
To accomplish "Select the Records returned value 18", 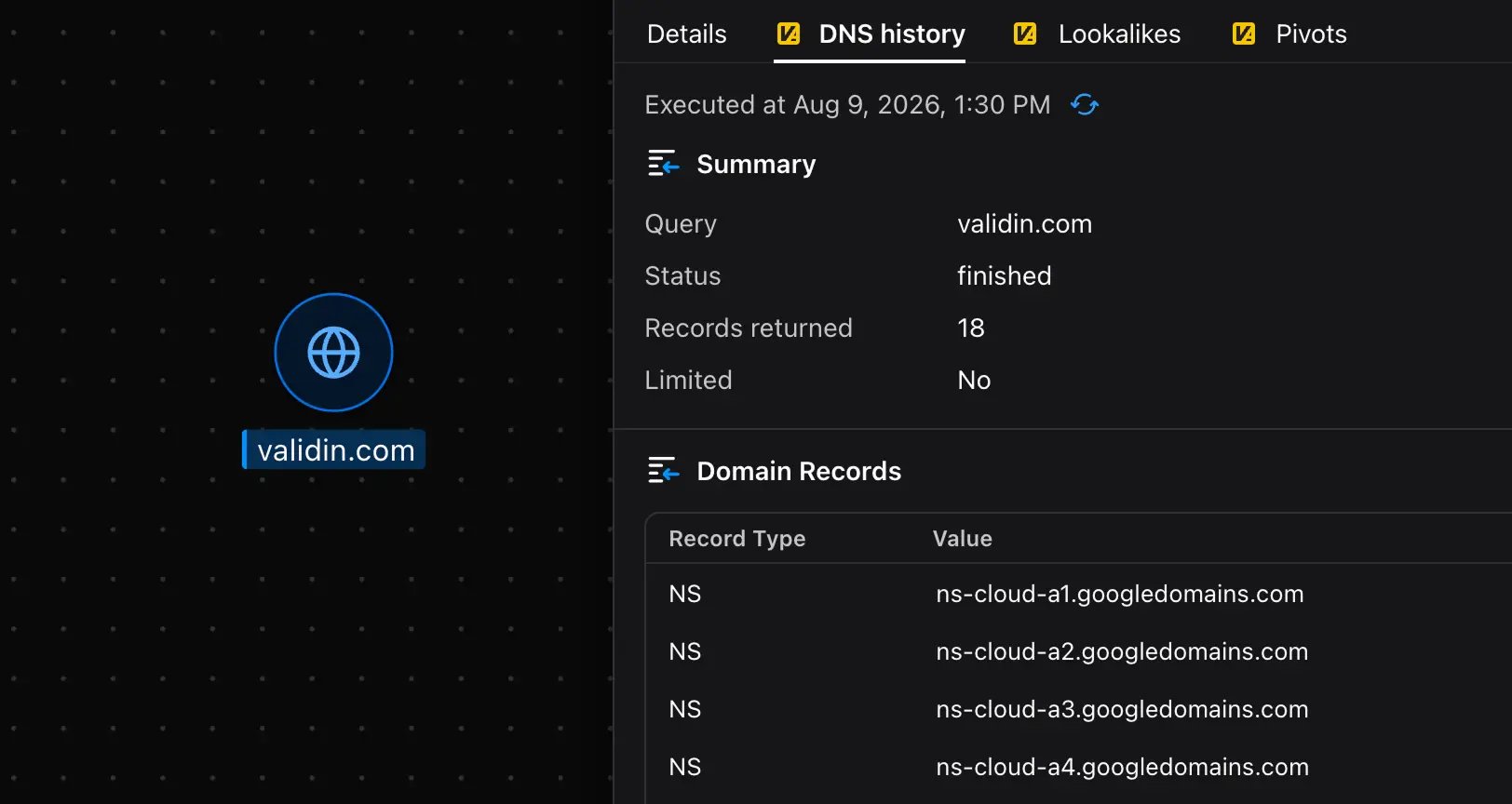I will coord(971,328).
